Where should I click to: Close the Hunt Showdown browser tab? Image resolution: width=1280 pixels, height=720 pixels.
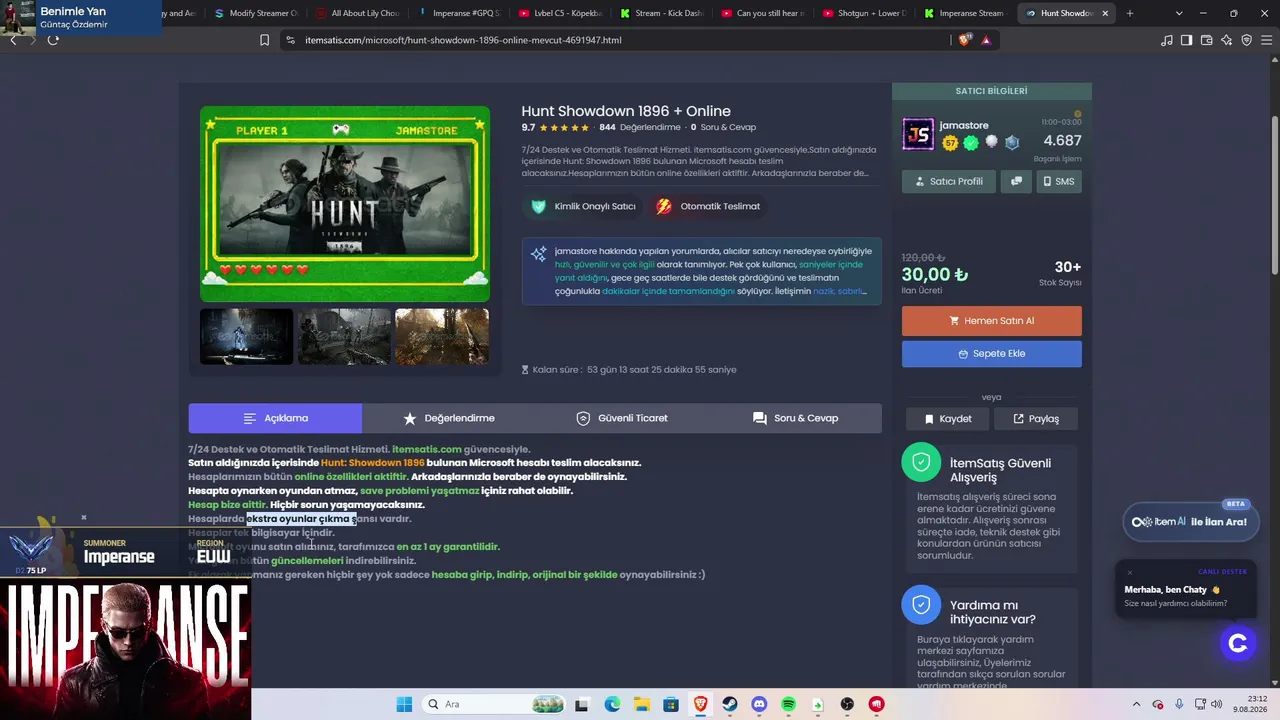click(x=1104, y=13)
